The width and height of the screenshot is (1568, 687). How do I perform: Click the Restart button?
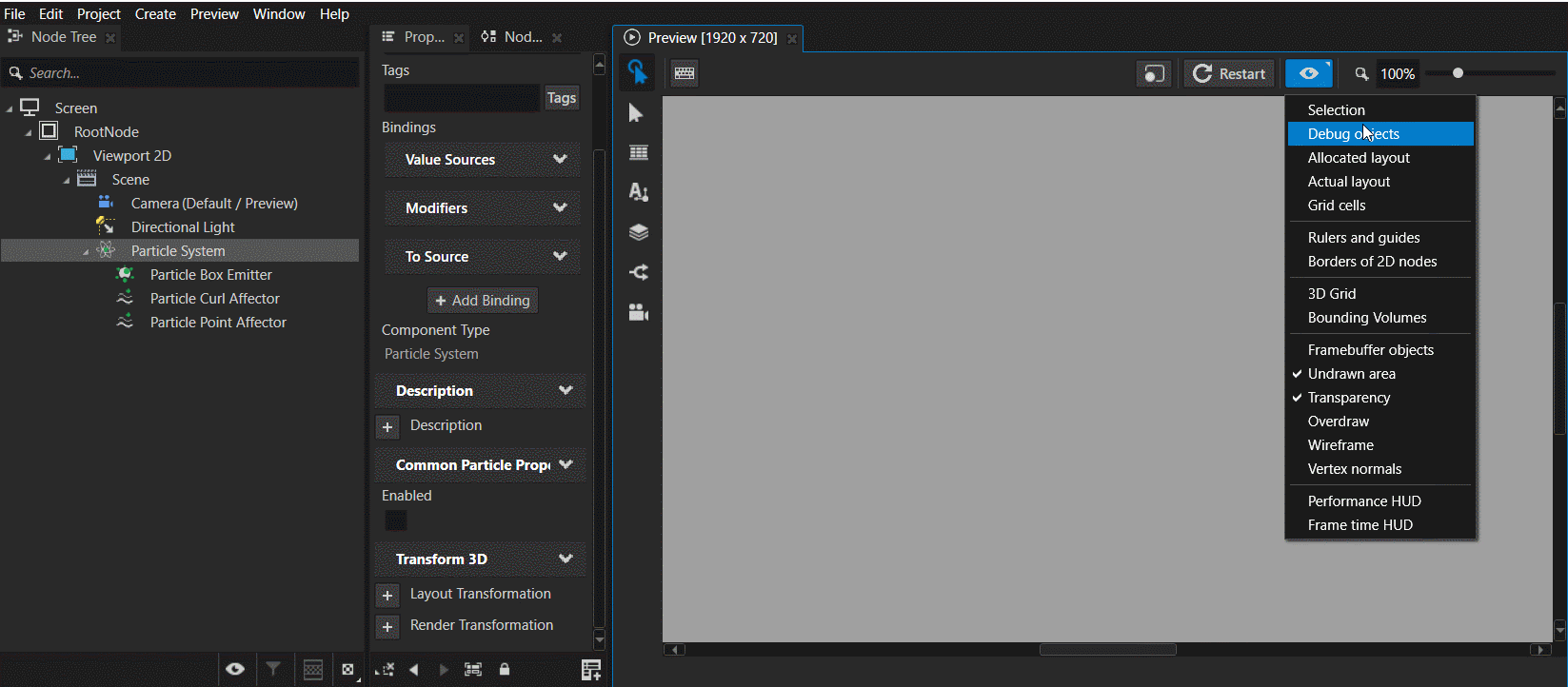pyautogui.click(x=1229, y=73)
